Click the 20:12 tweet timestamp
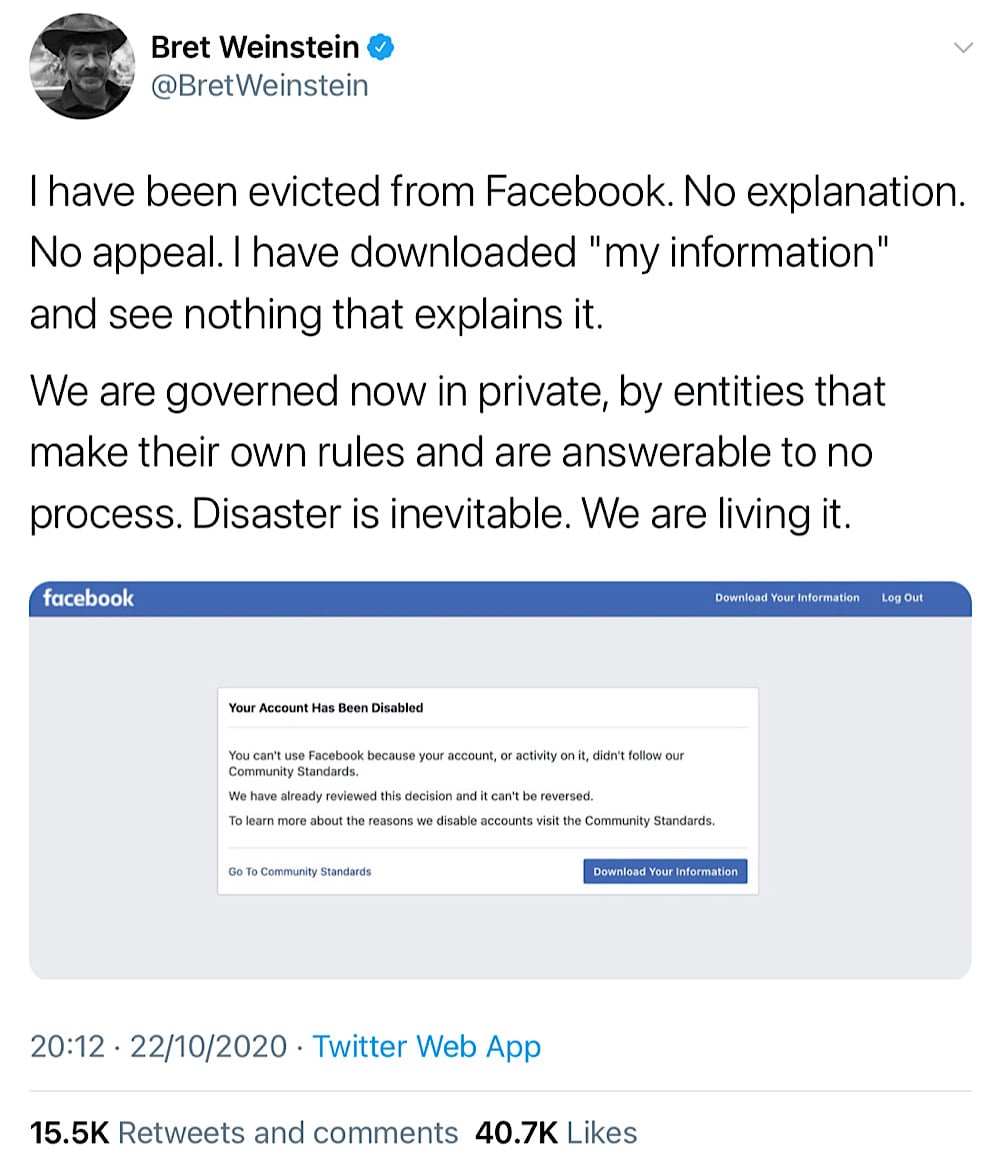 point(67,1046)
